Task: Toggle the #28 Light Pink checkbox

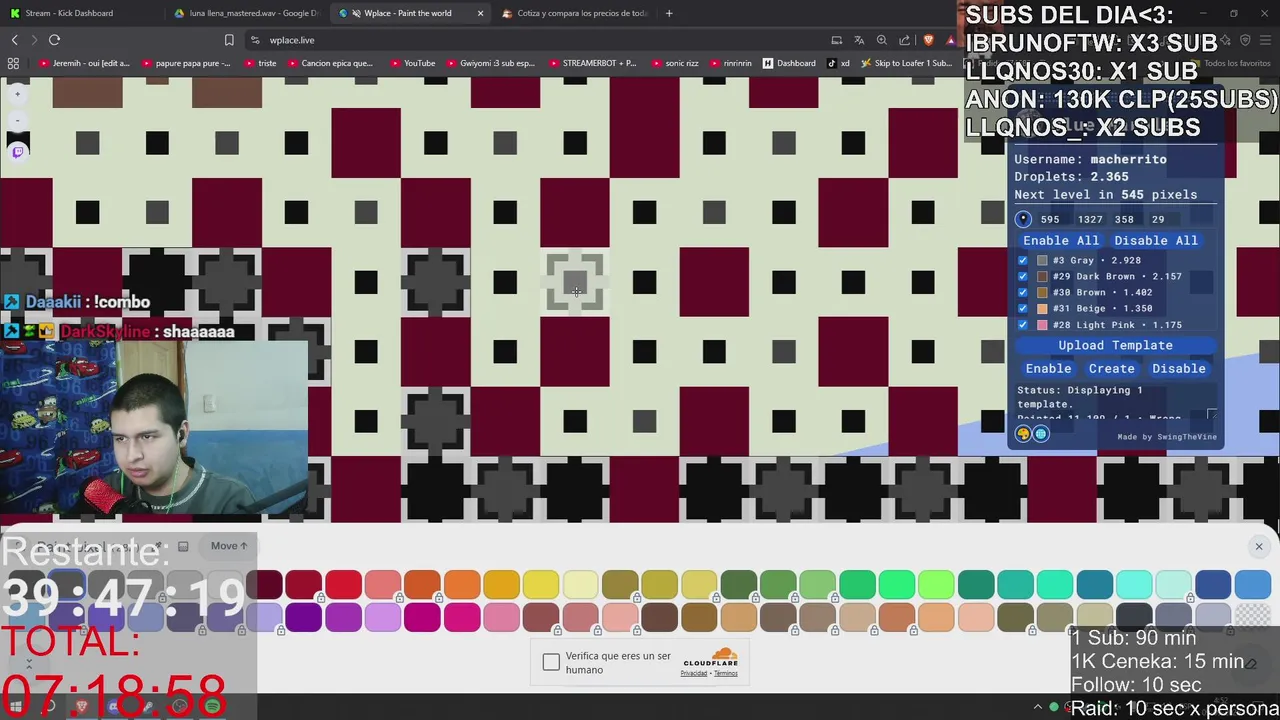Action: (x=1022, y=325)
